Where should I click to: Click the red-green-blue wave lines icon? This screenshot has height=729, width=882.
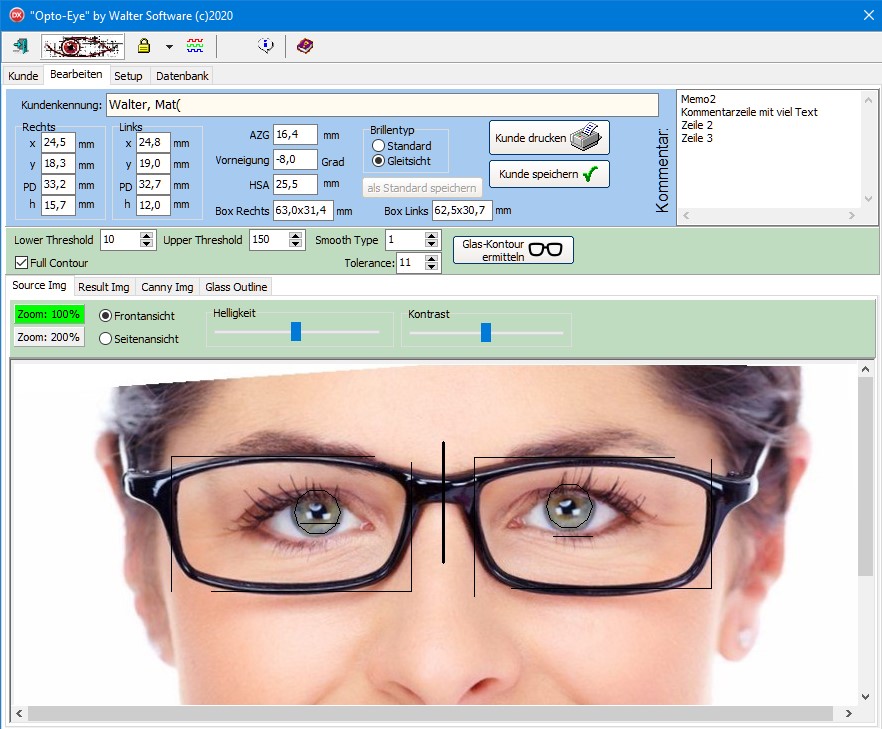click(x=195, y=46)
